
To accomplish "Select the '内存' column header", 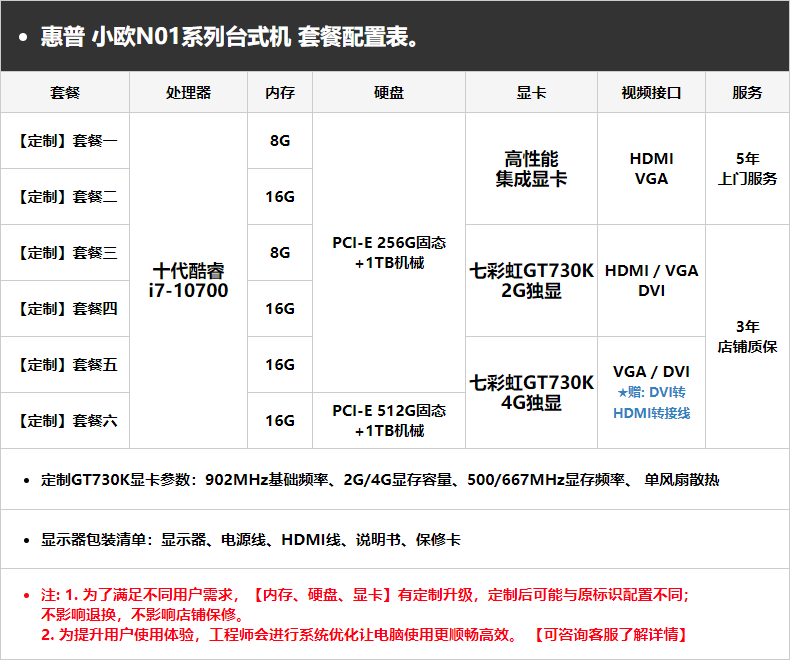I will click(x=280, y=93).
